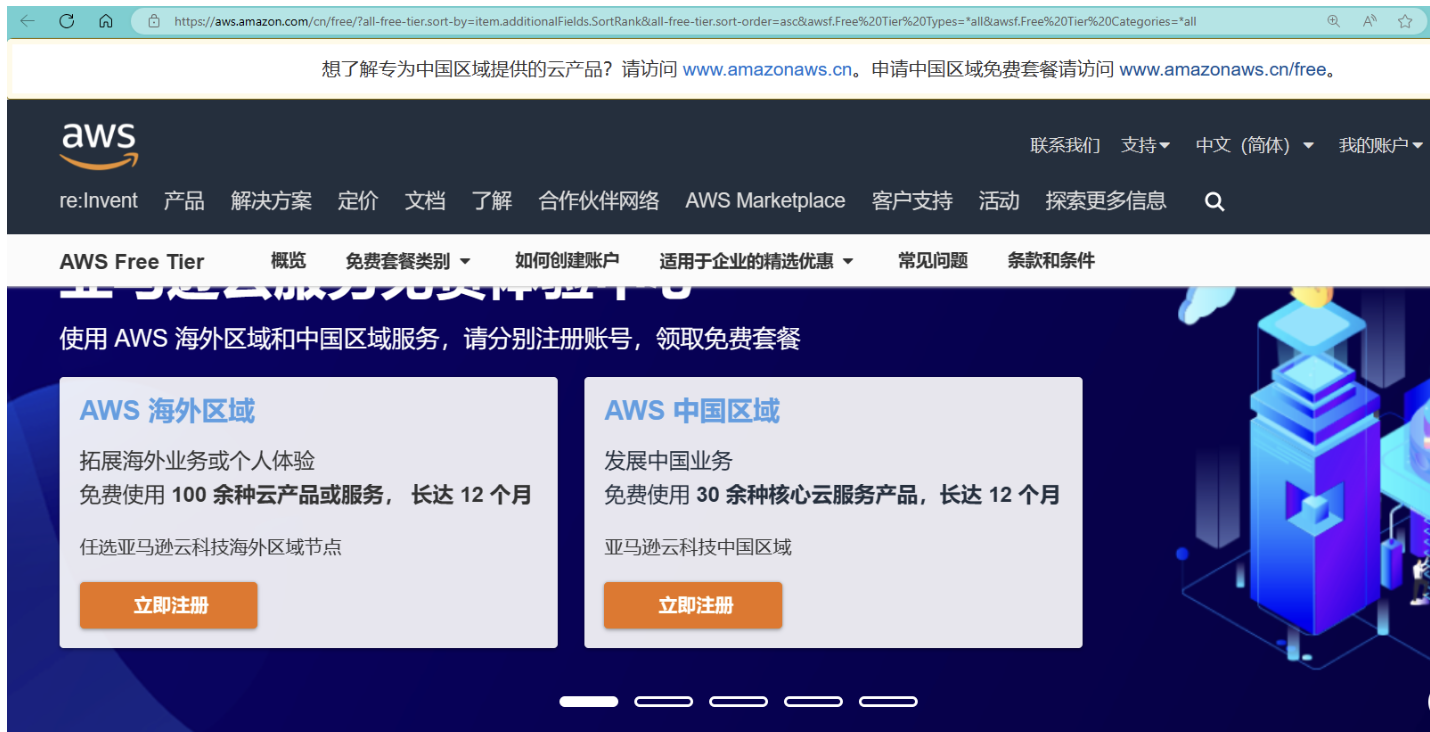Click 立即注册 under AWS 海外区域
1430x732 pixels.
tap(169, 605)
